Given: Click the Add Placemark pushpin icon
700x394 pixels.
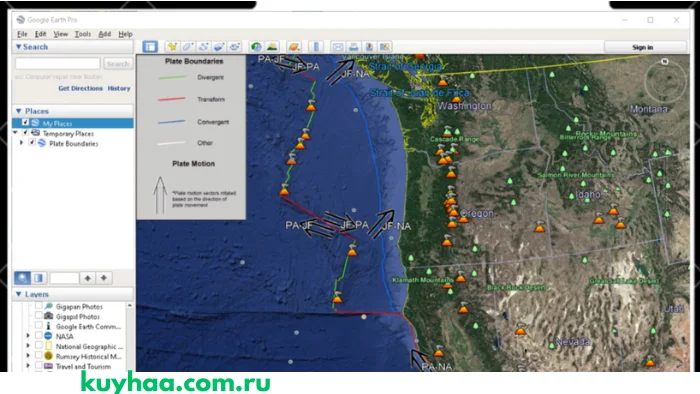Looking at the screenshot, I should click(172, 47).
